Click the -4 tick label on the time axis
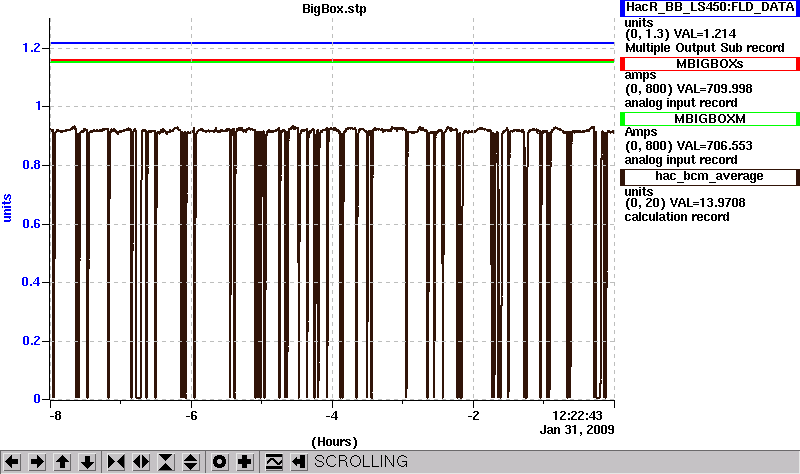The image size is (800, 474). [x=332, y=415]
